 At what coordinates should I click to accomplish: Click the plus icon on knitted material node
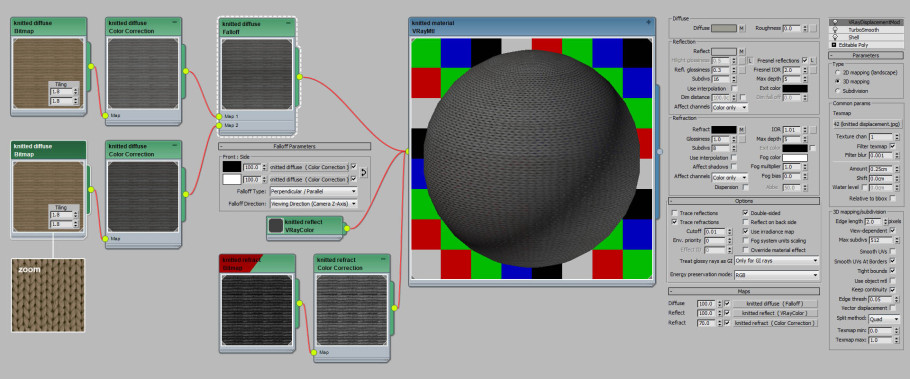648,22
